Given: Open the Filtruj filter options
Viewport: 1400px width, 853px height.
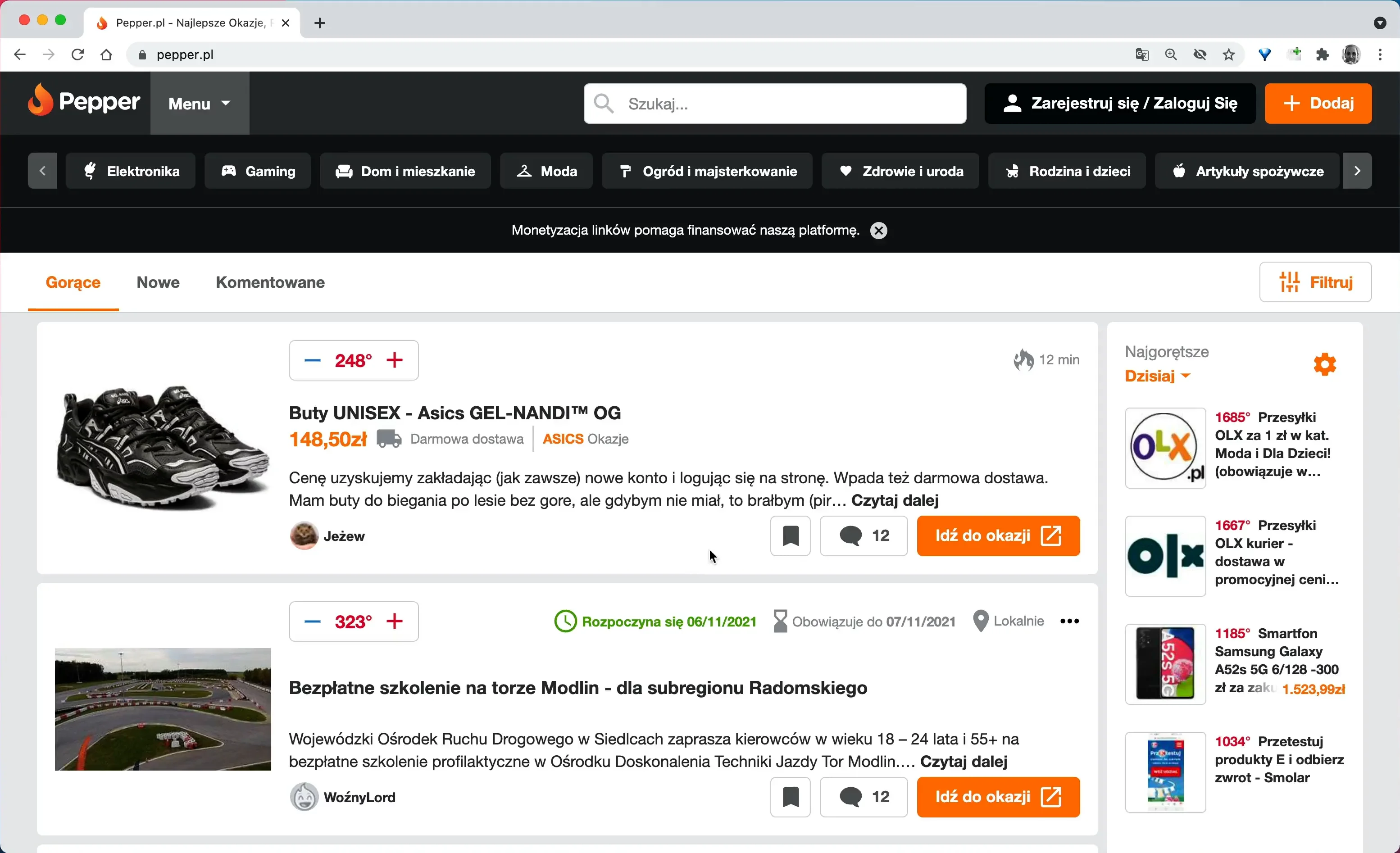Looking at the screenshot, I should [x=1315, y=282].
